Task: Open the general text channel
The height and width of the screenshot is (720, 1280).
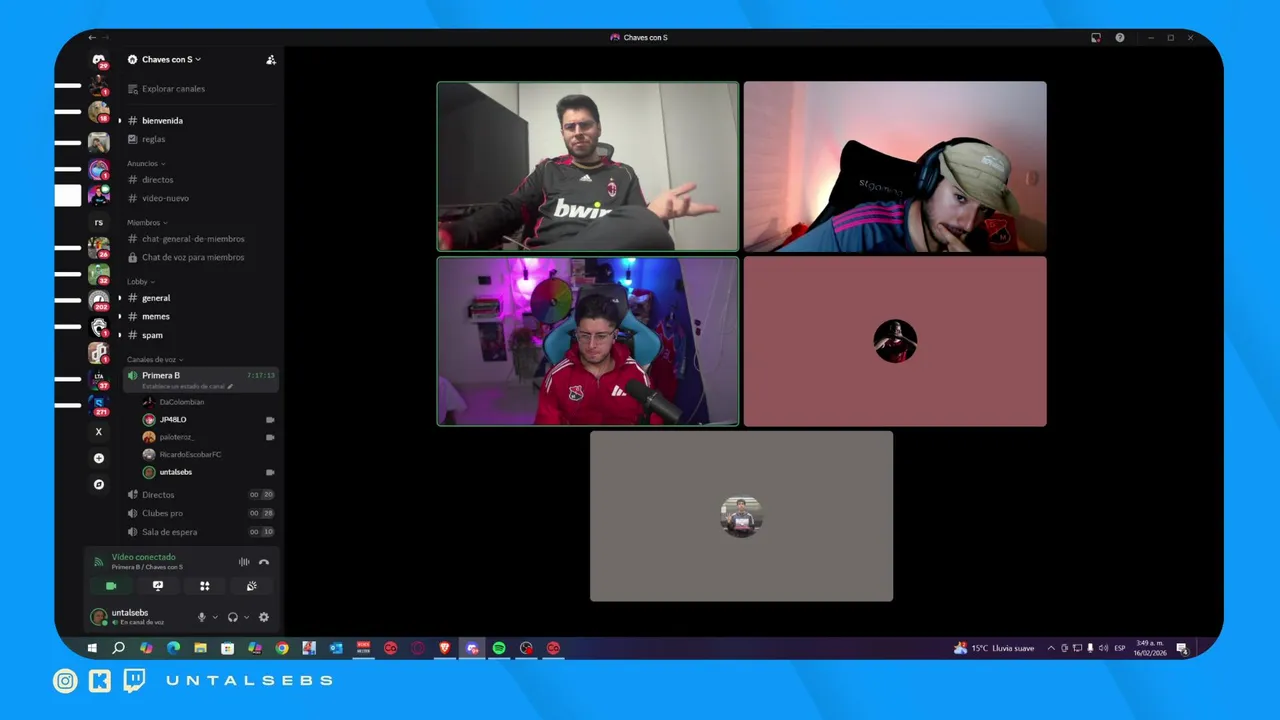Action: click(200, 298)
